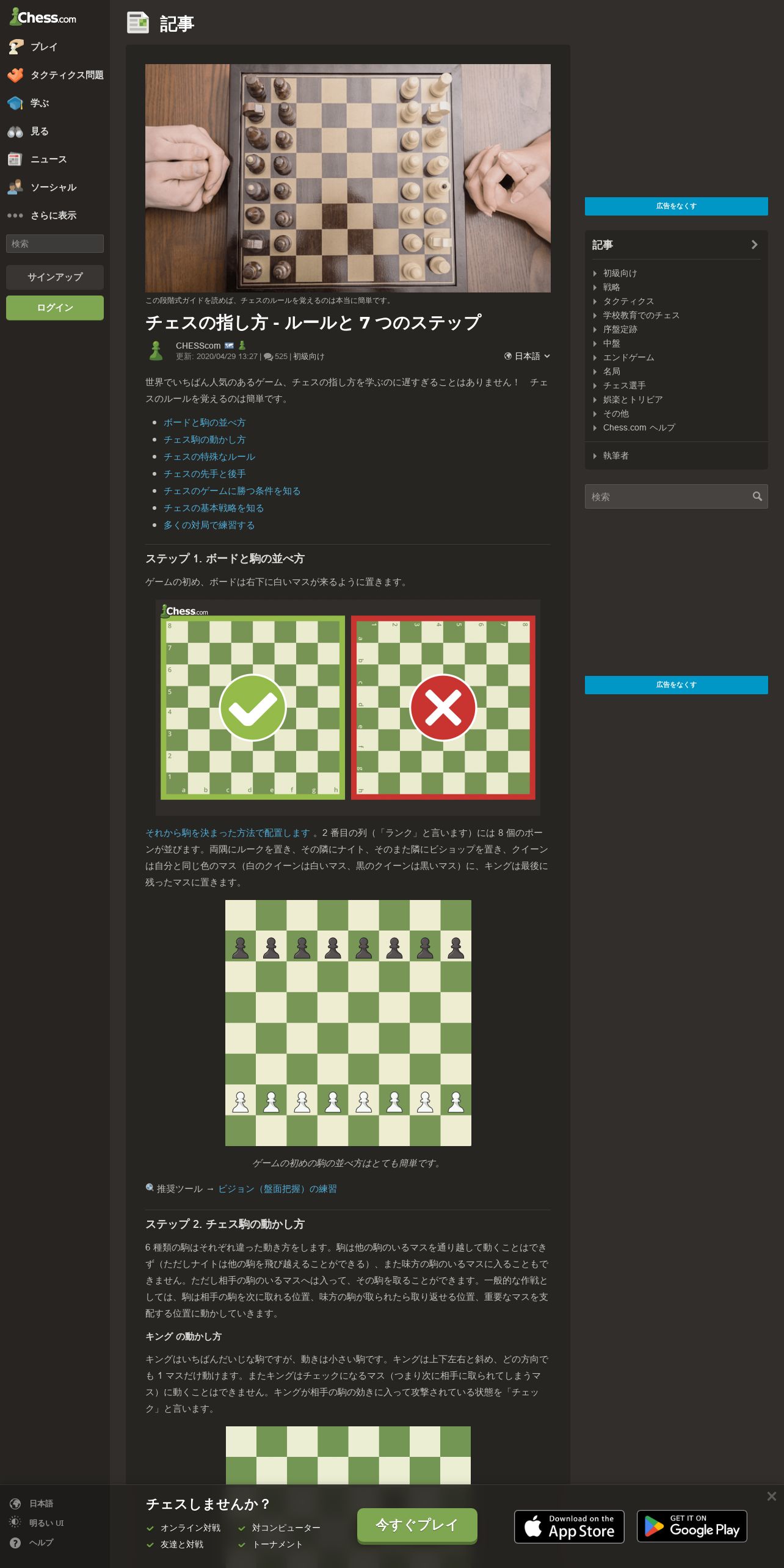Click the green ログイン button
The image size is (784, 1568).
[x=55, y=308]
